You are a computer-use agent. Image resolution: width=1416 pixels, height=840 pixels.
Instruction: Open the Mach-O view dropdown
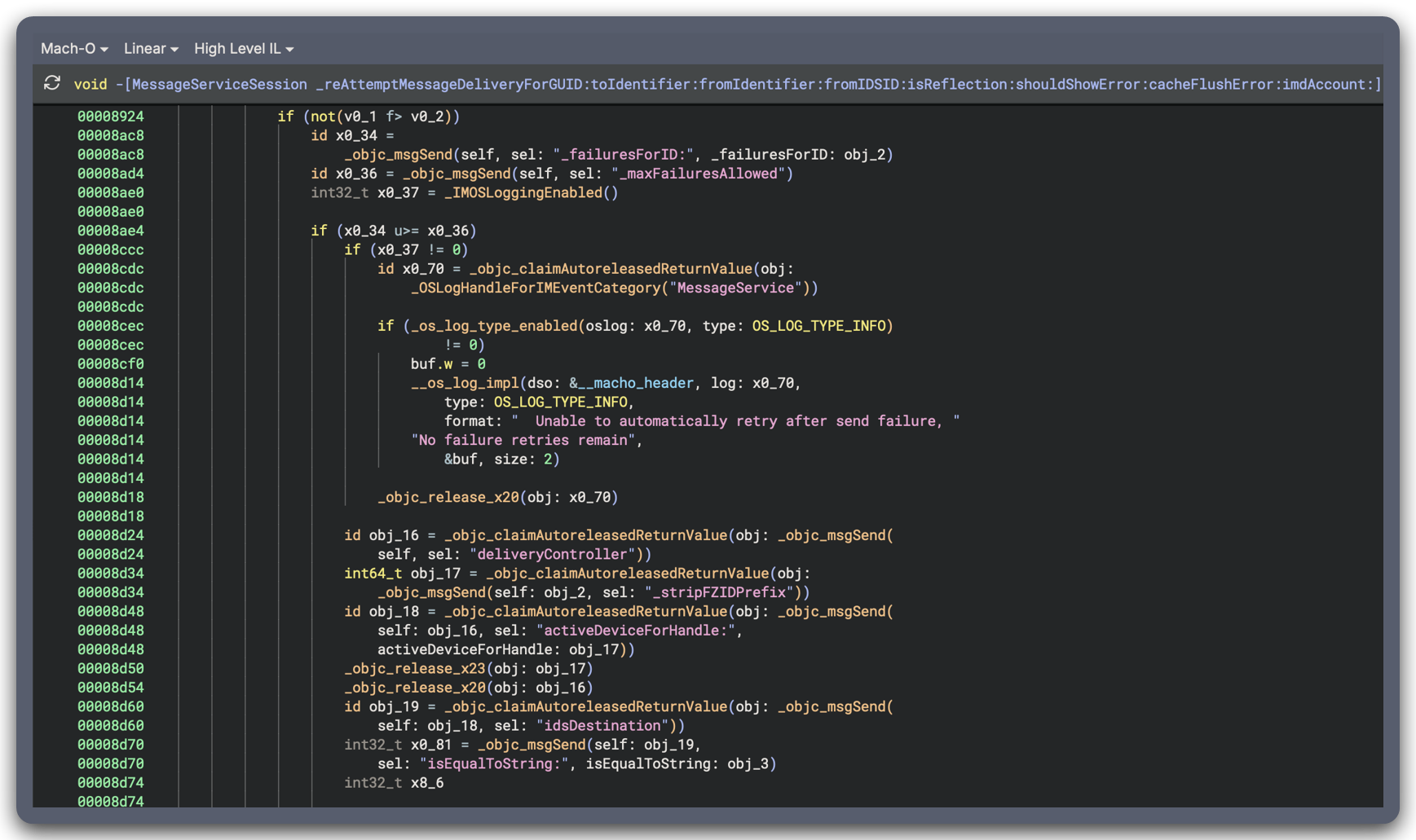coord(74,49)
